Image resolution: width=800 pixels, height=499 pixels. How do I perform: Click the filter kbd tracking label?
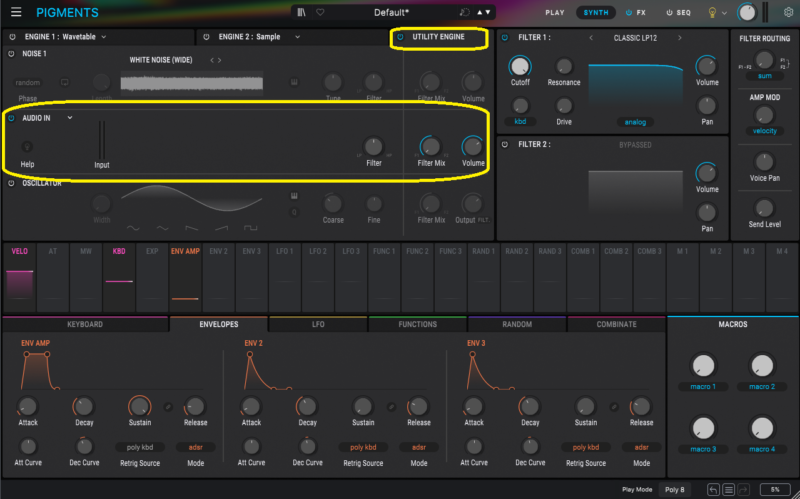coord(520,121)
